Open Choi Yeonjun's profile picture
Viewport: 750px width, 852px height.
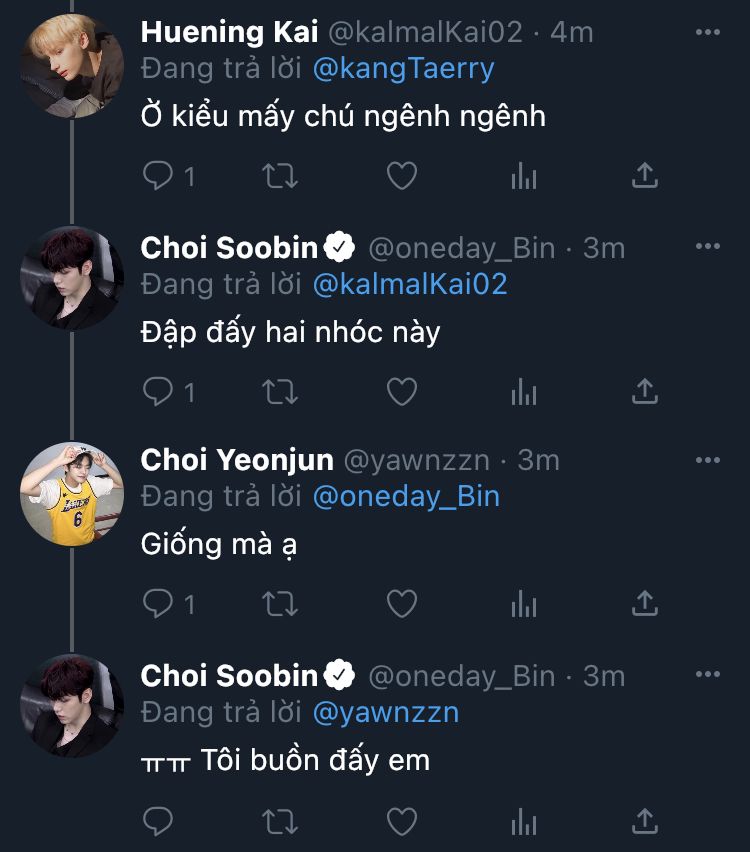pos(72,494)
